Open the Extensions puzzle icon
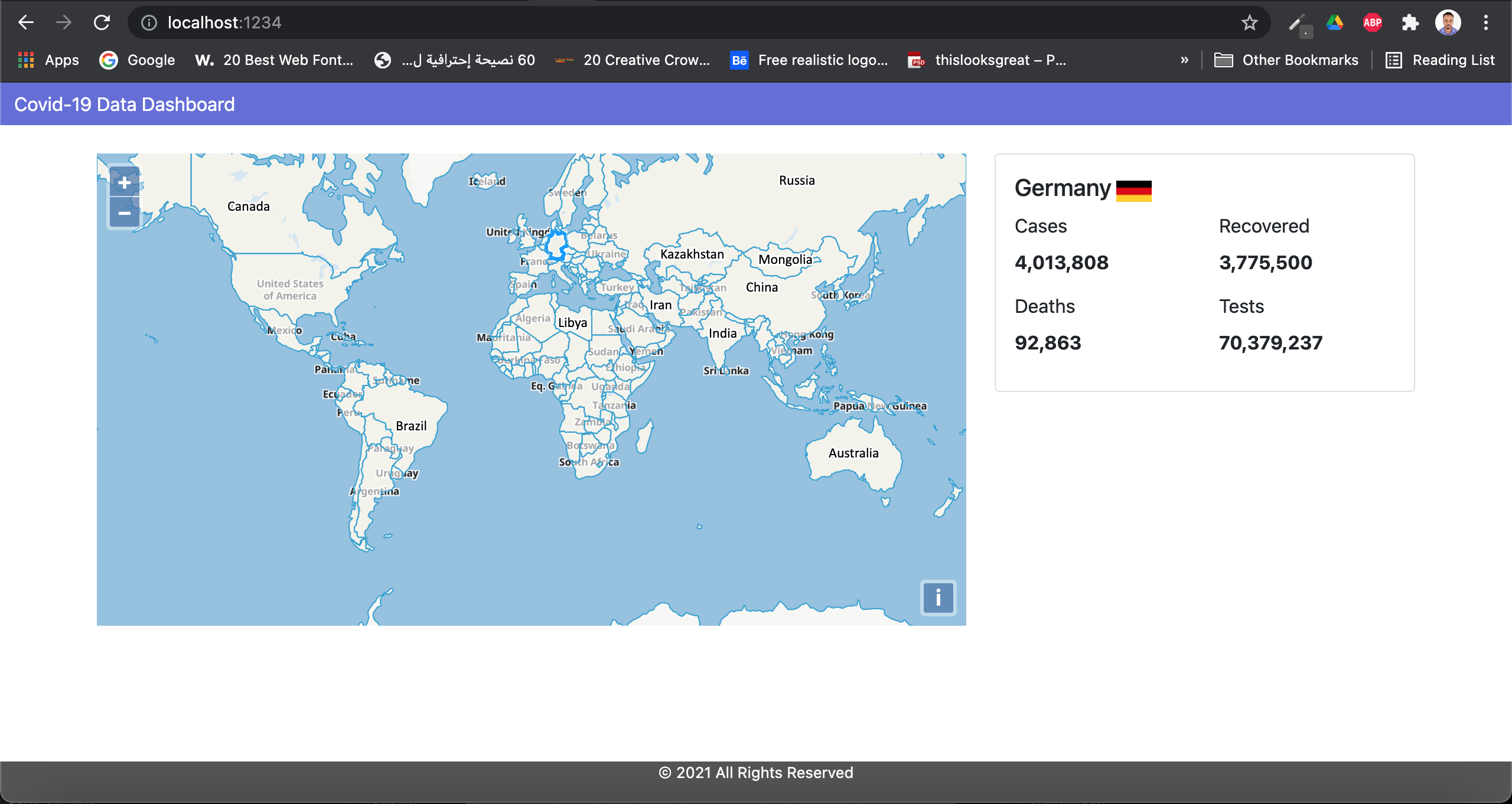The image size is (1512, 804). coord(1410,23)
